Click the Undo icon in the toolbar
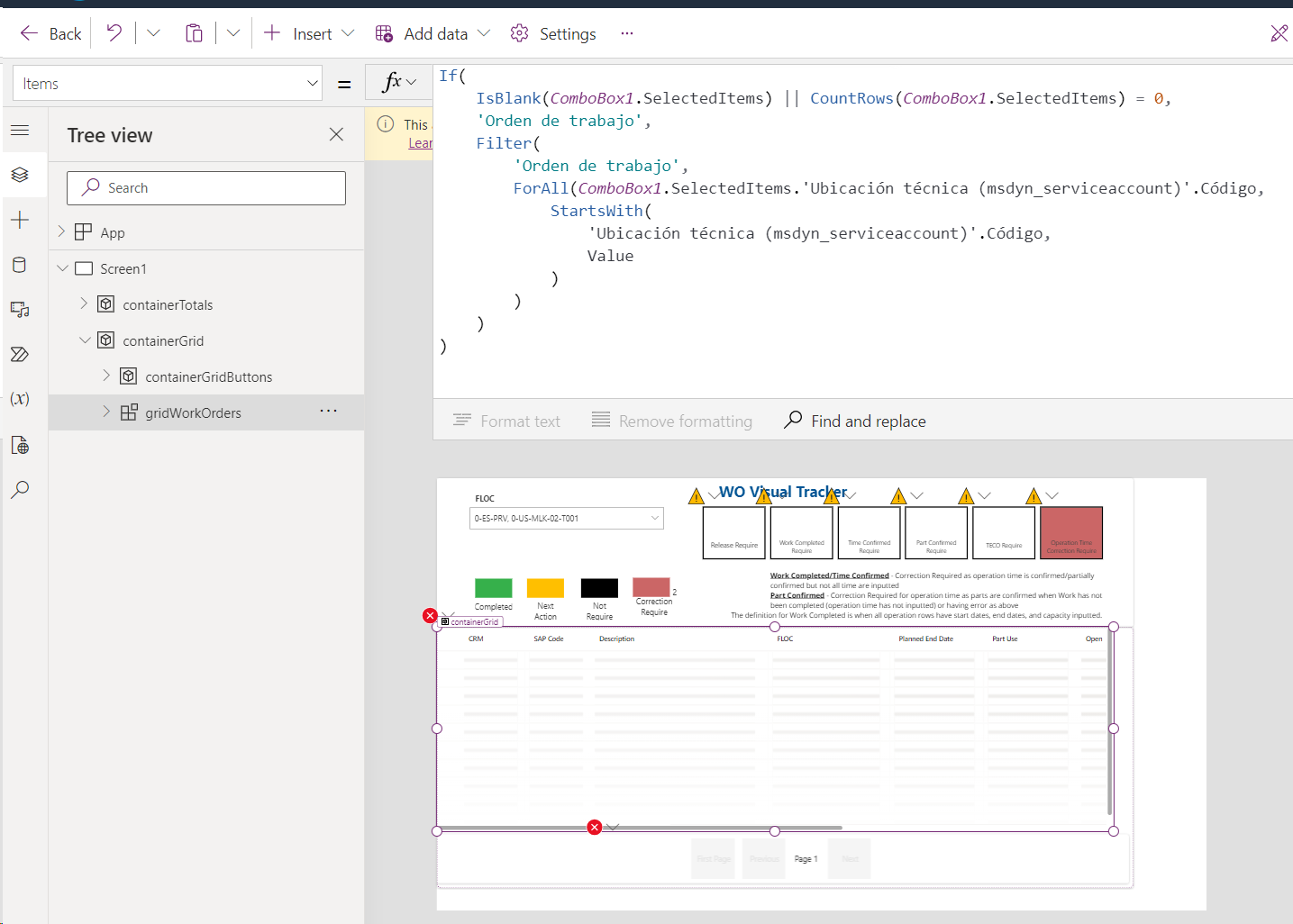Image resolution: width=1293 pixels, height=924 pixels. pos(114,32)
